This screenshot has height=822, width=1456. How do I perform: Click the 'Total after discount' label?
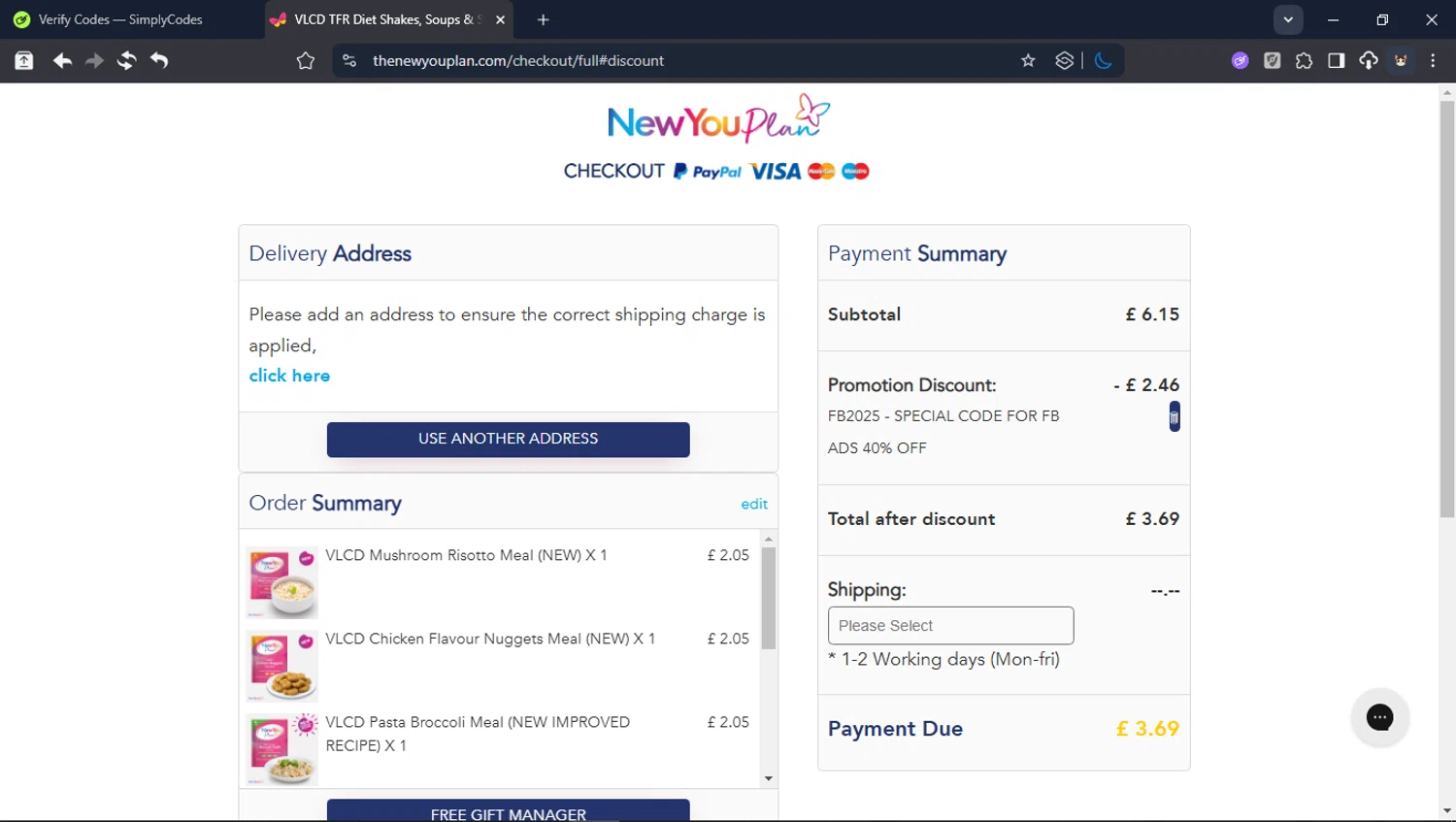pyautogui.click(x=911, y=519)
